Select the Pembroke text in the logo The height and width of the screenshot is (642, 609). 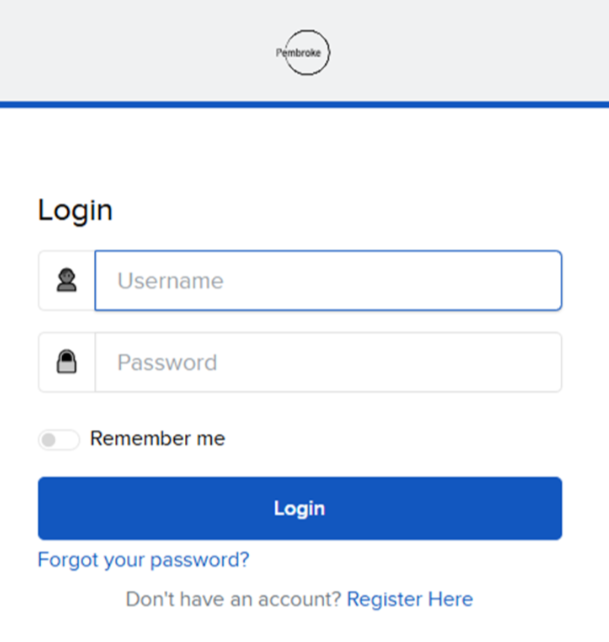[298, 53]
